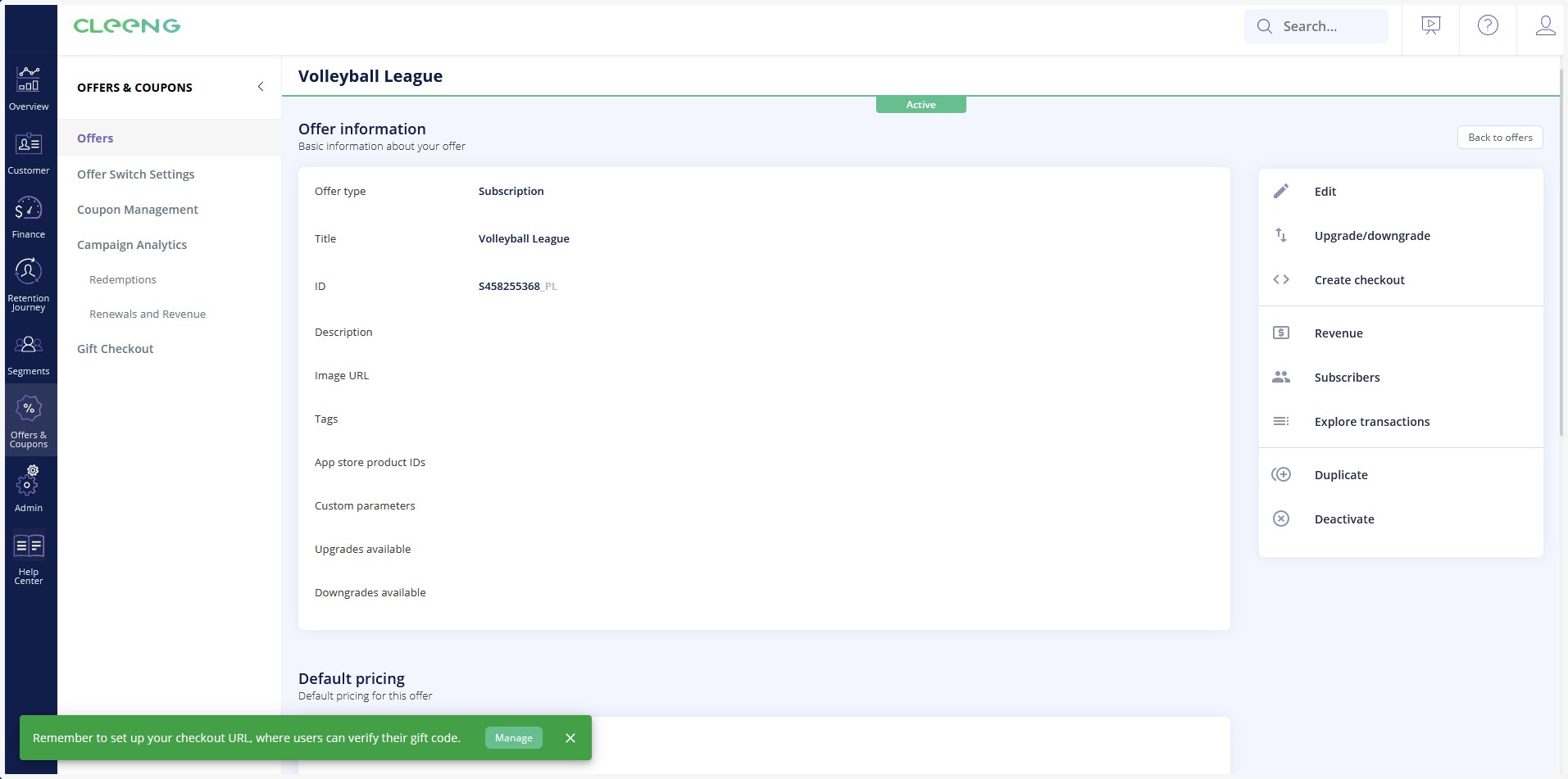
Task: Click the question mark help icon
Action: [x=1488, y=25]
